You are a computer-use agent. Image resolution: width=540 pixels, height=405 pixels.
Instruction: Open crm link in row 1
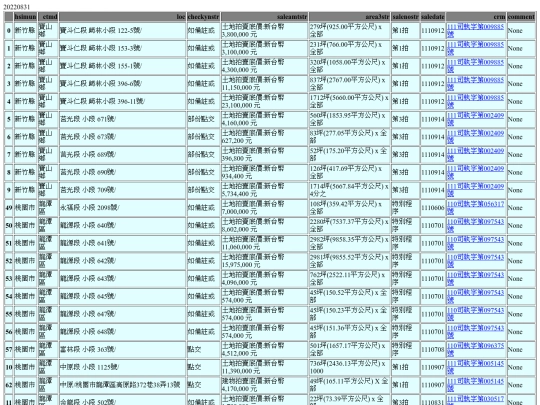(475, 48)
